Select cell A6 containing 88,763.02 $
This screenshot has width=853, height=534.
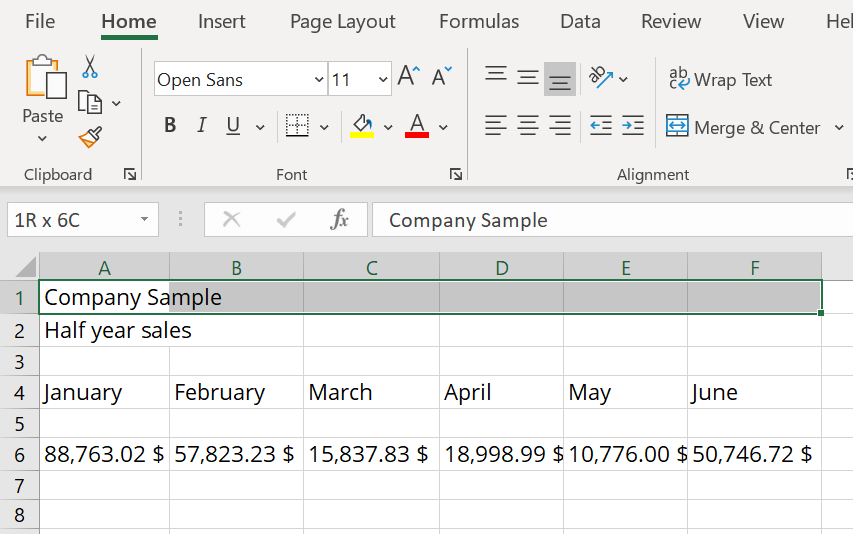[104, 454]
